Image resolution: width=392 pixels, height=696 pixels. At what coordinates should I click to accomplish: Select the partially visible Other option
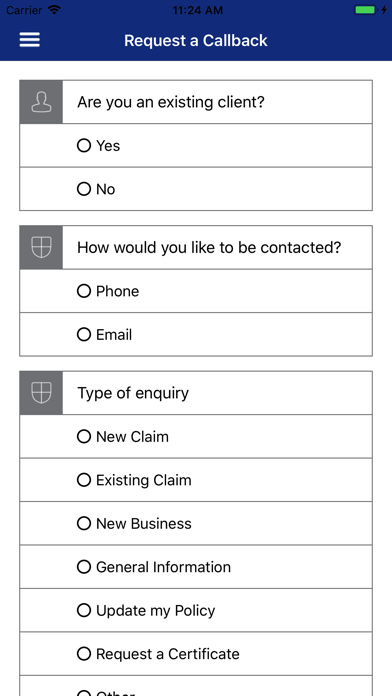(x=196, y=686)
